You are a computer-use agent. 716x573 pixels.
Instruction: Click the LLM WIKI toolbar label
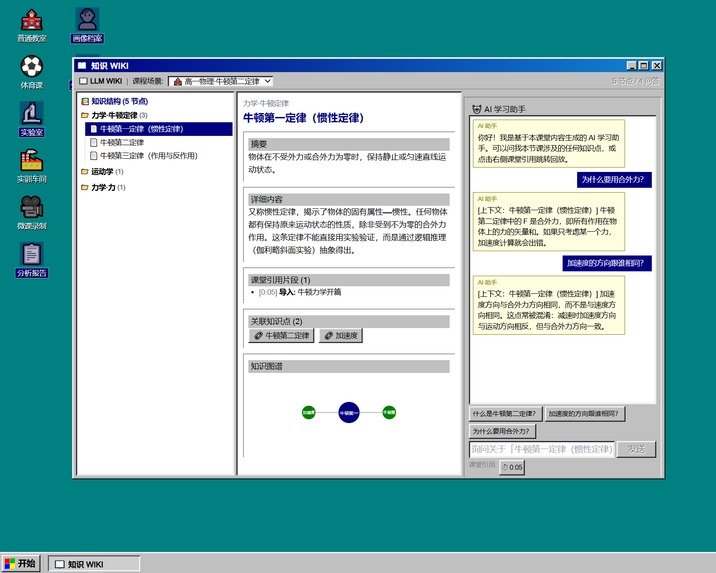pyautogui.click(x=106, y=81)
